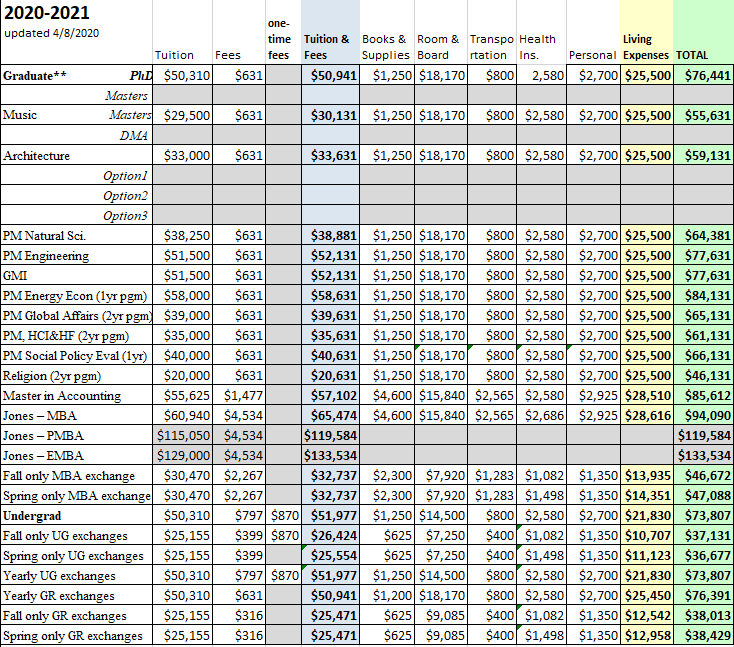The height and width of the screenshot is (647, 734).
Task: Select PM Social Policy tuition $40,000
Action: click(x=187, y=356)
